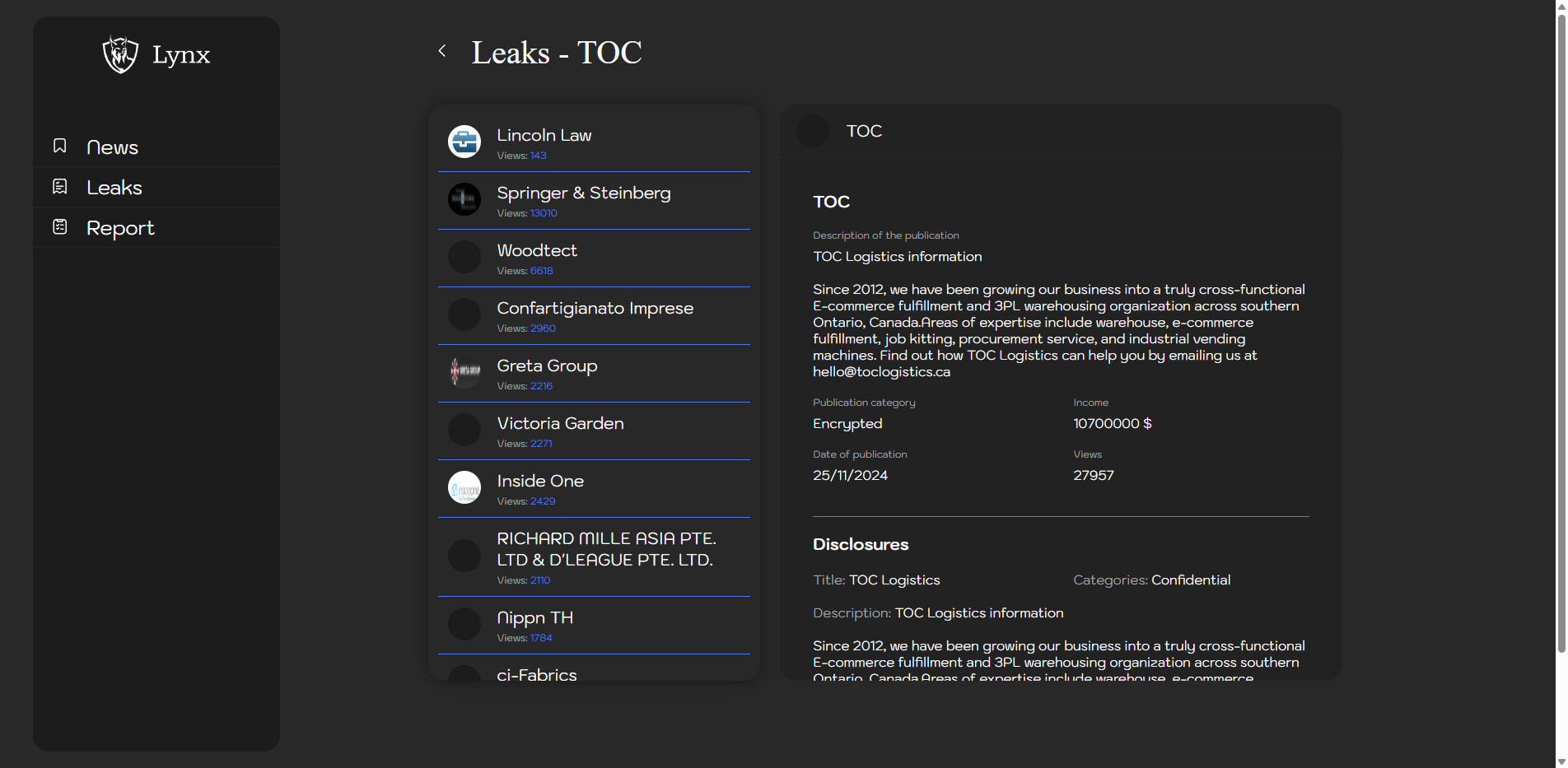
Task: Click the Inside One logo avatar
Action: pos(464,487)
